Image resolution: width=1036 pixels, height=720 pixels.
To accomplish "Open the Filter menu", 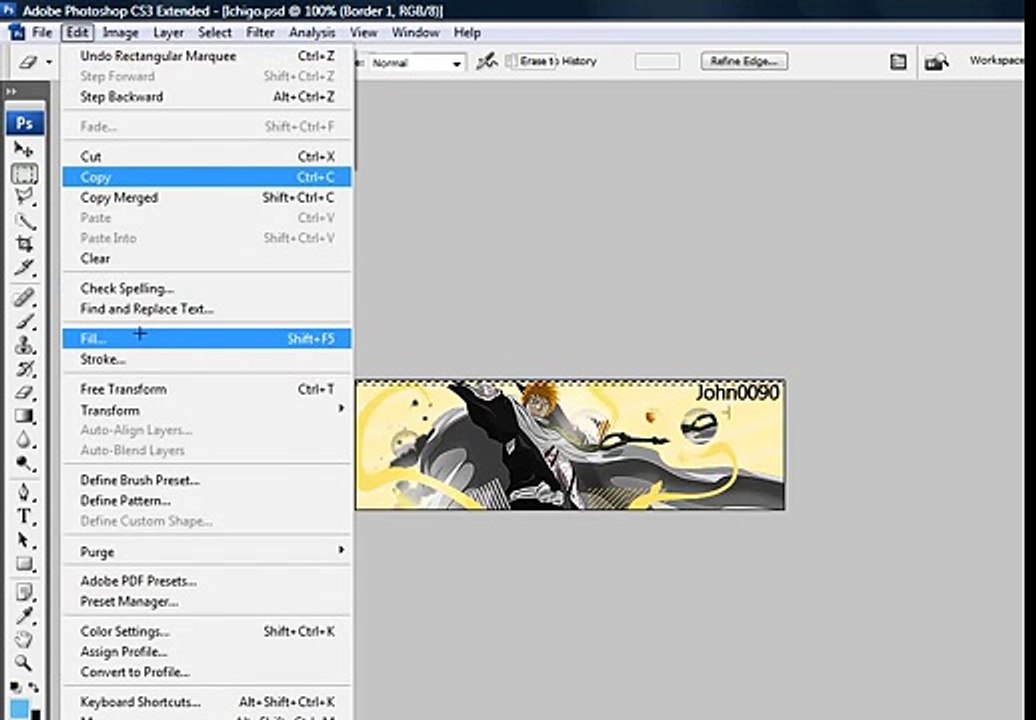I will pyautogui.click(x=260, y=32).
